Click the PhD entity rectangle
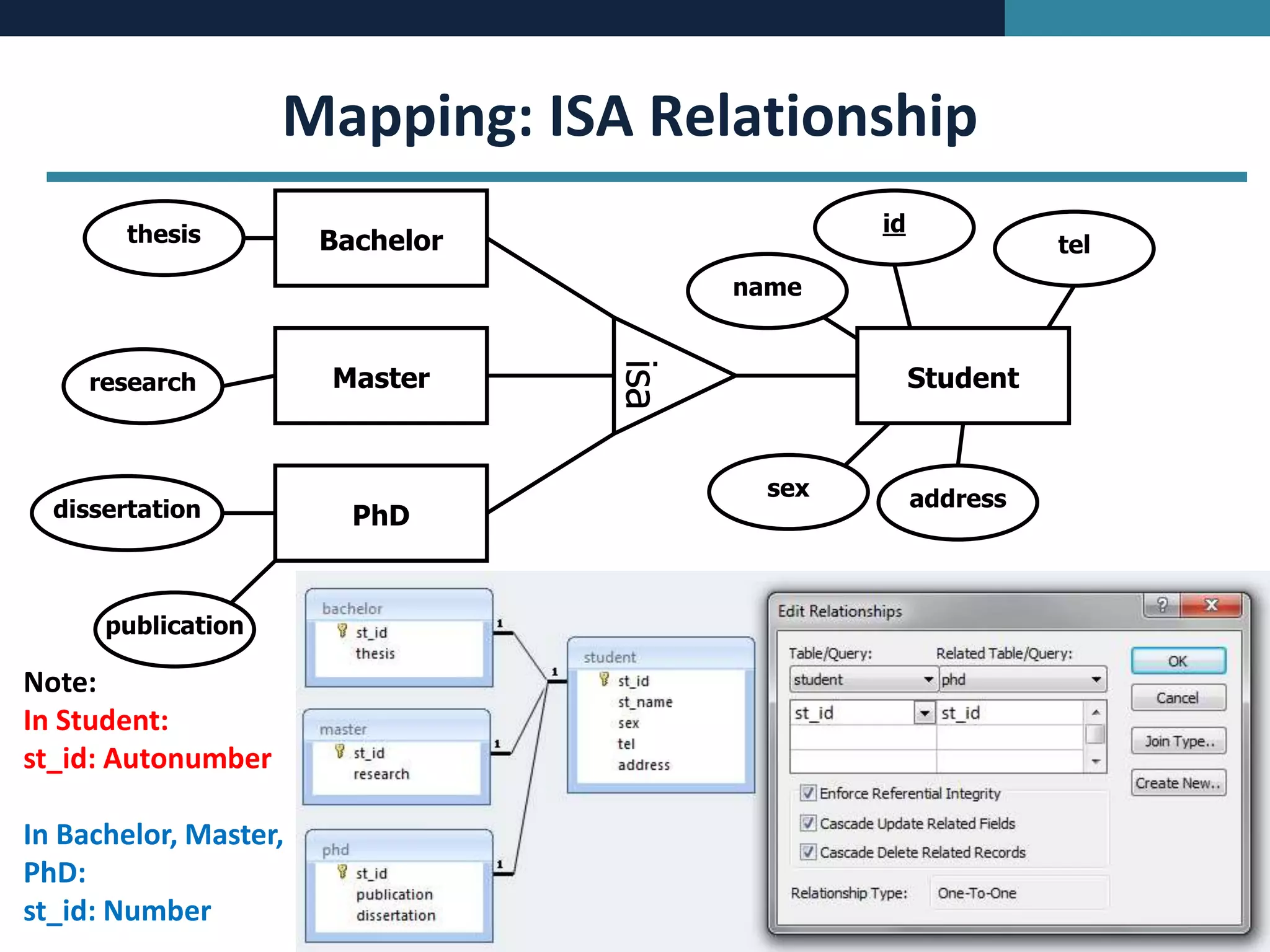Image resolution: width=1270 pixels, height=952 pixels. click(381, 514)
